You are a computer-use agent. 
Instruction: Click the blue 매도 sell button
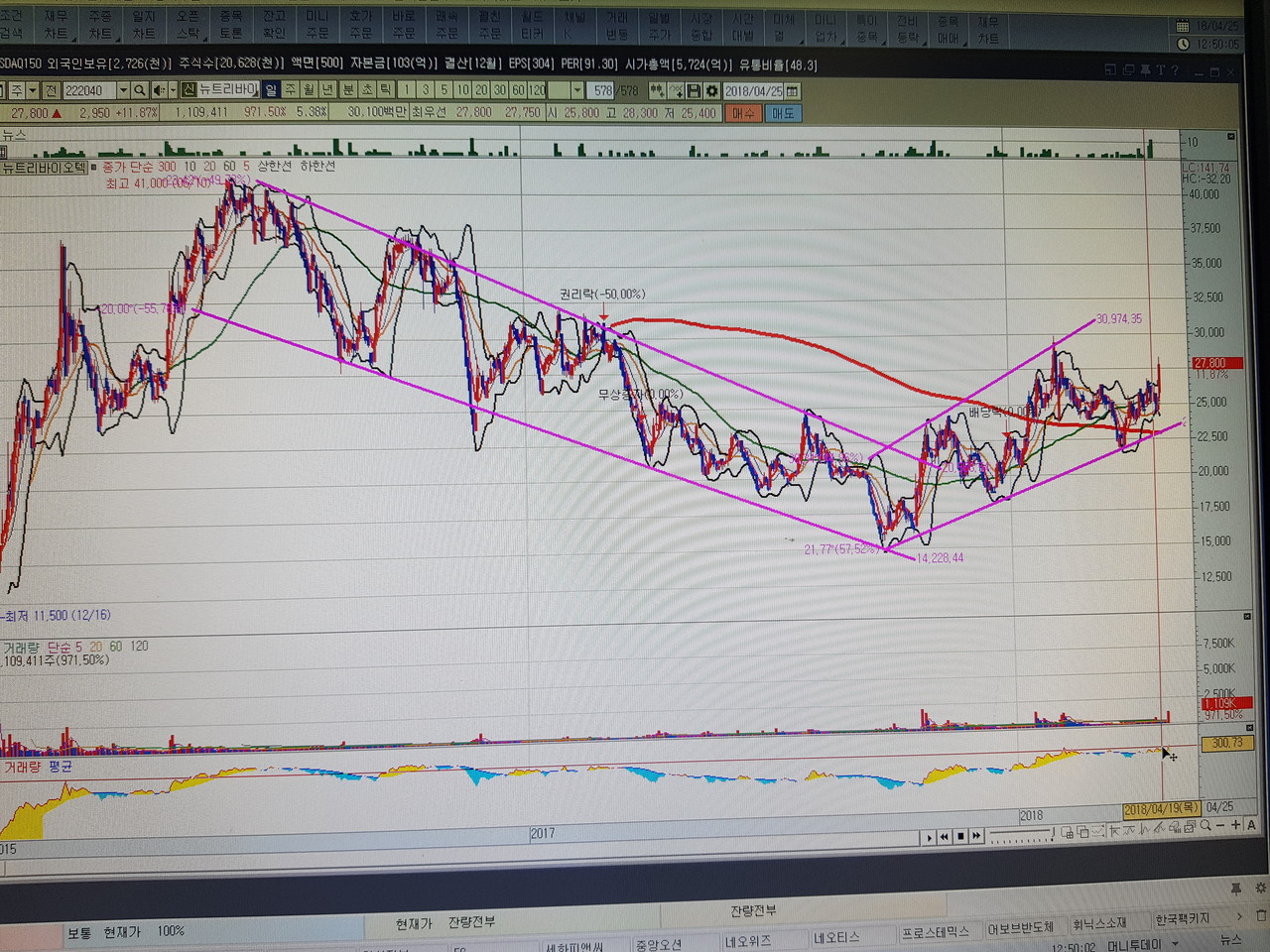(x=783, y=113)
